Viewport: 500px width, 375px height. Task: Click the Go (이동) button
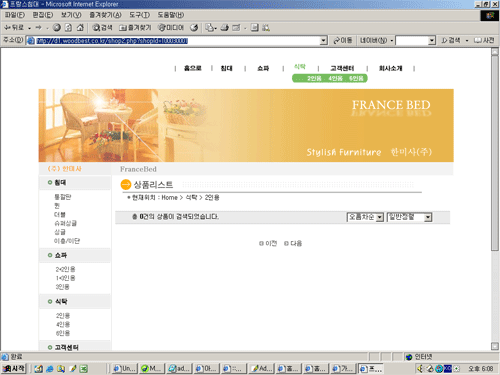pyautogui.click(x=343, y=40)
